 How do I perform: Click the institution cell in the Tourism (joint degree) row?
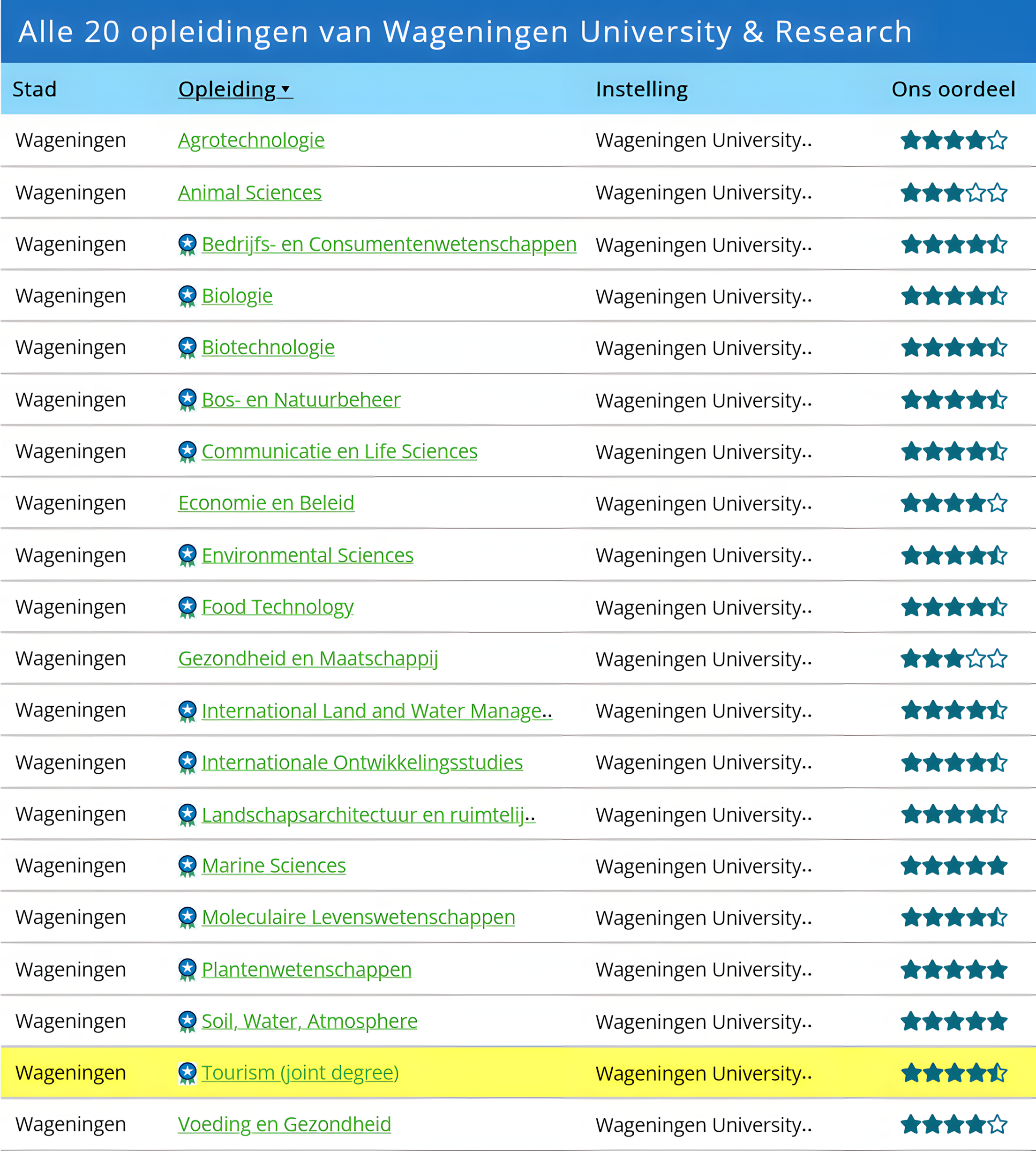click(x=704, y=1074)
